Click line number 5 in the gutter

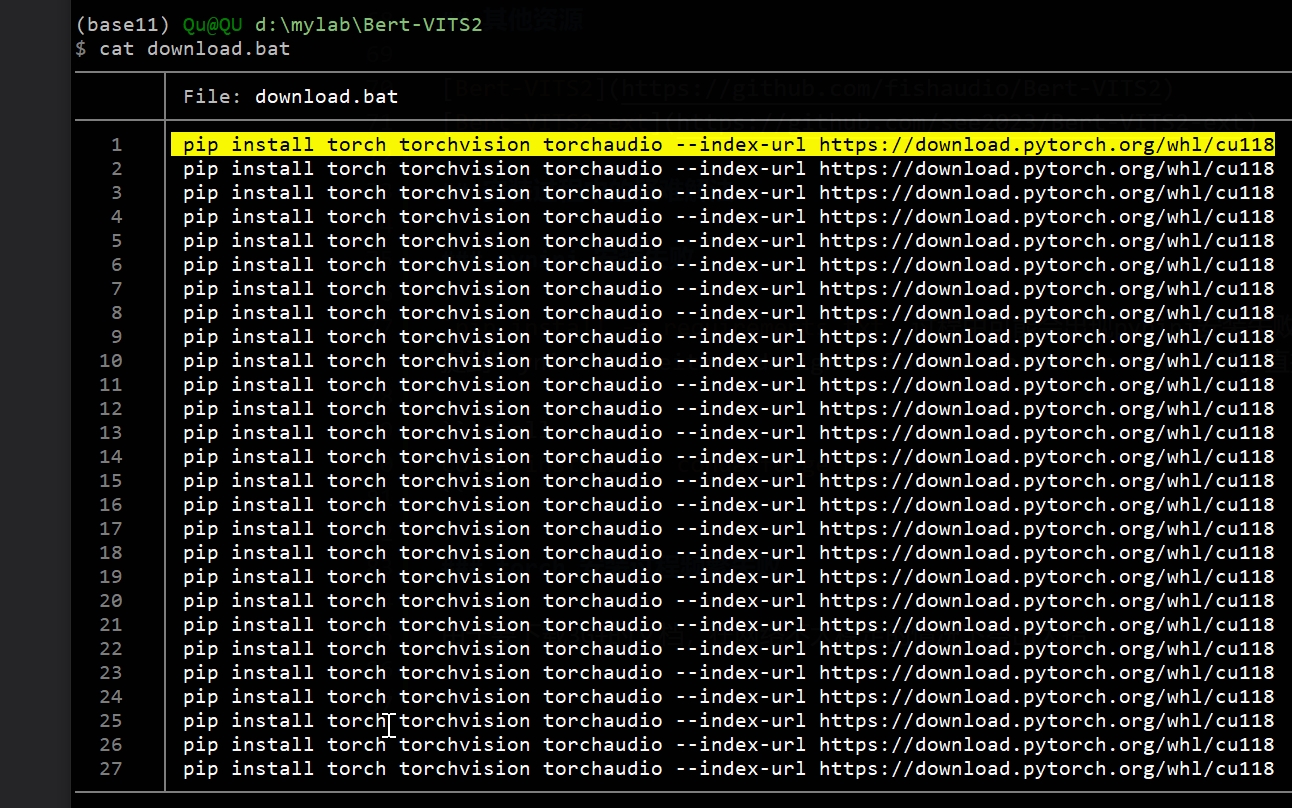click(x=116, y=241)
